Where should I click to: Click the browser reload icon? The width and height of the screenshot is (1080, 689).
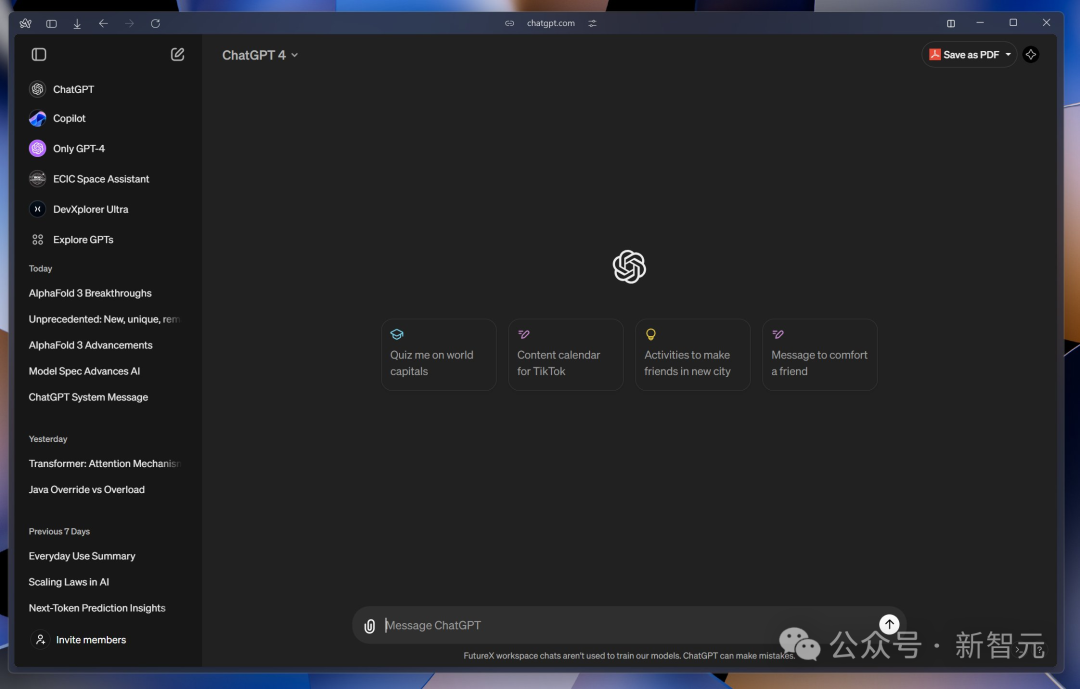click(155, 23)
